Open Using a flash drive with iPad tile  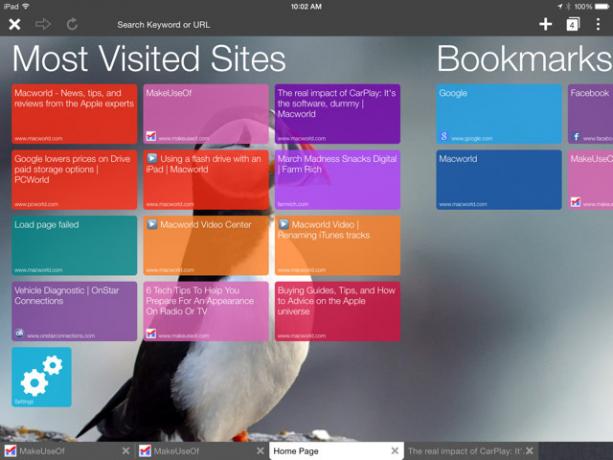(206, 180)
